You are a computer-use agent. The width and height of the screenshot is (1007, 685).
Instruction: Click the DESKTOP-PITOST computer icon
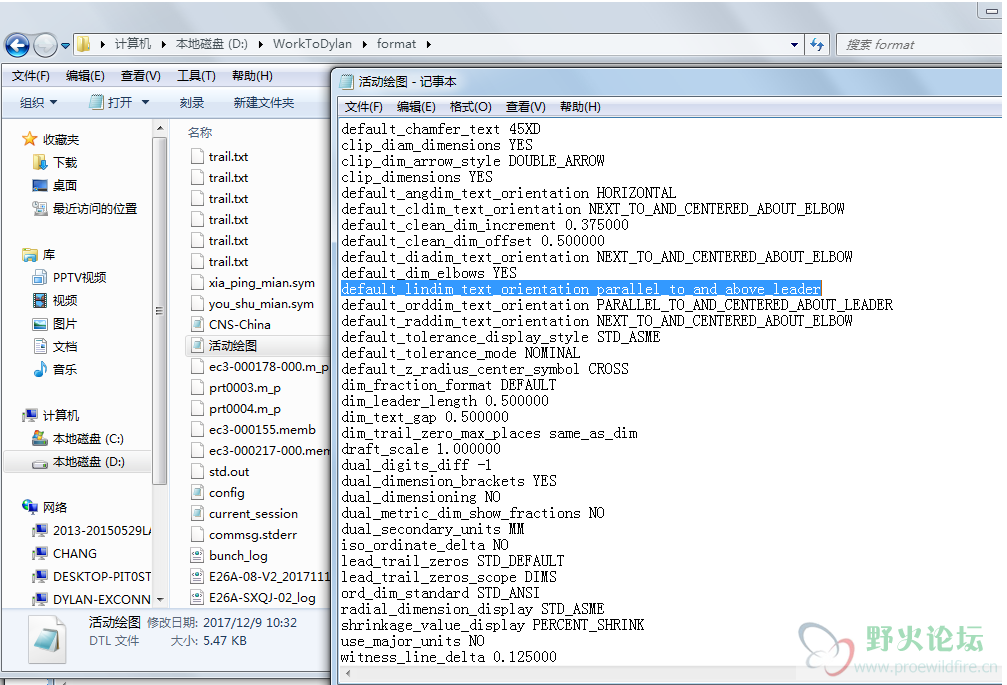[40, 577]
